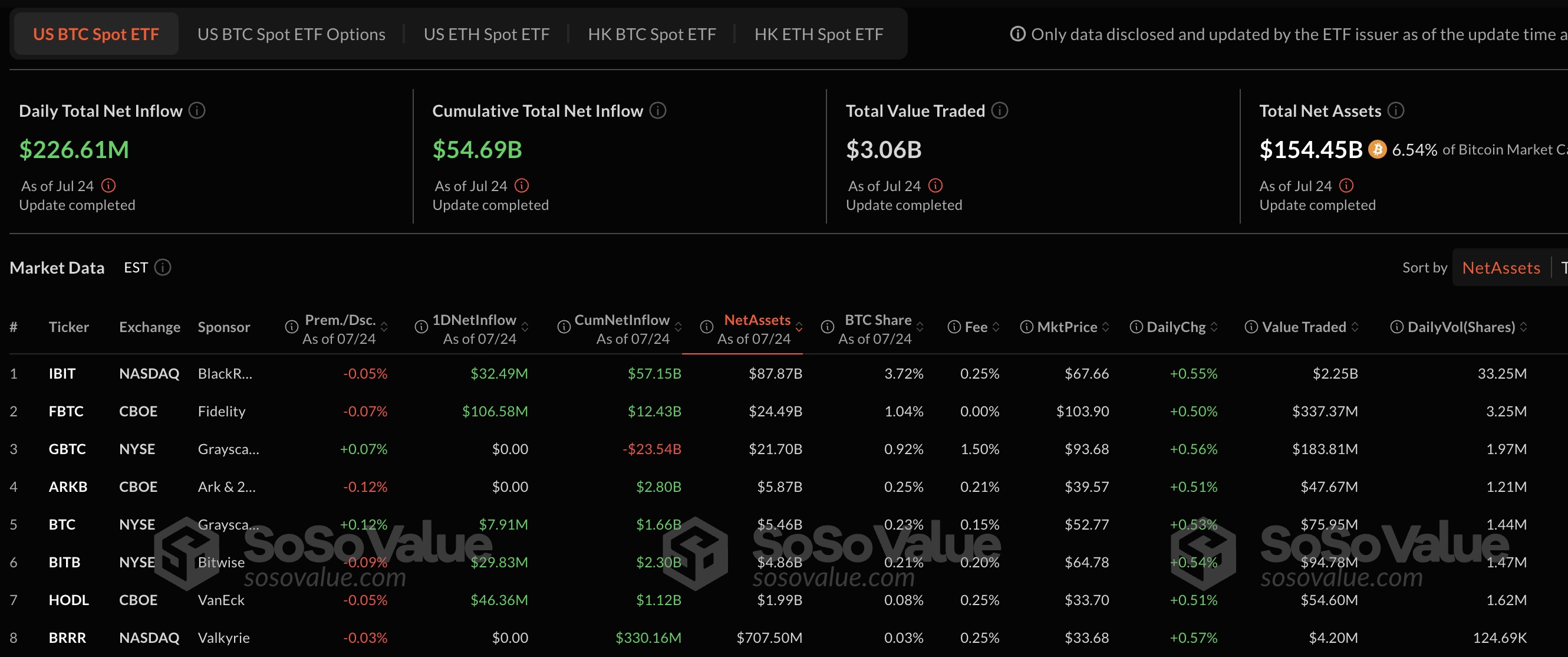
Task: Toggle sort arrows on 1DNetInflow column
Action: (525, 327)
